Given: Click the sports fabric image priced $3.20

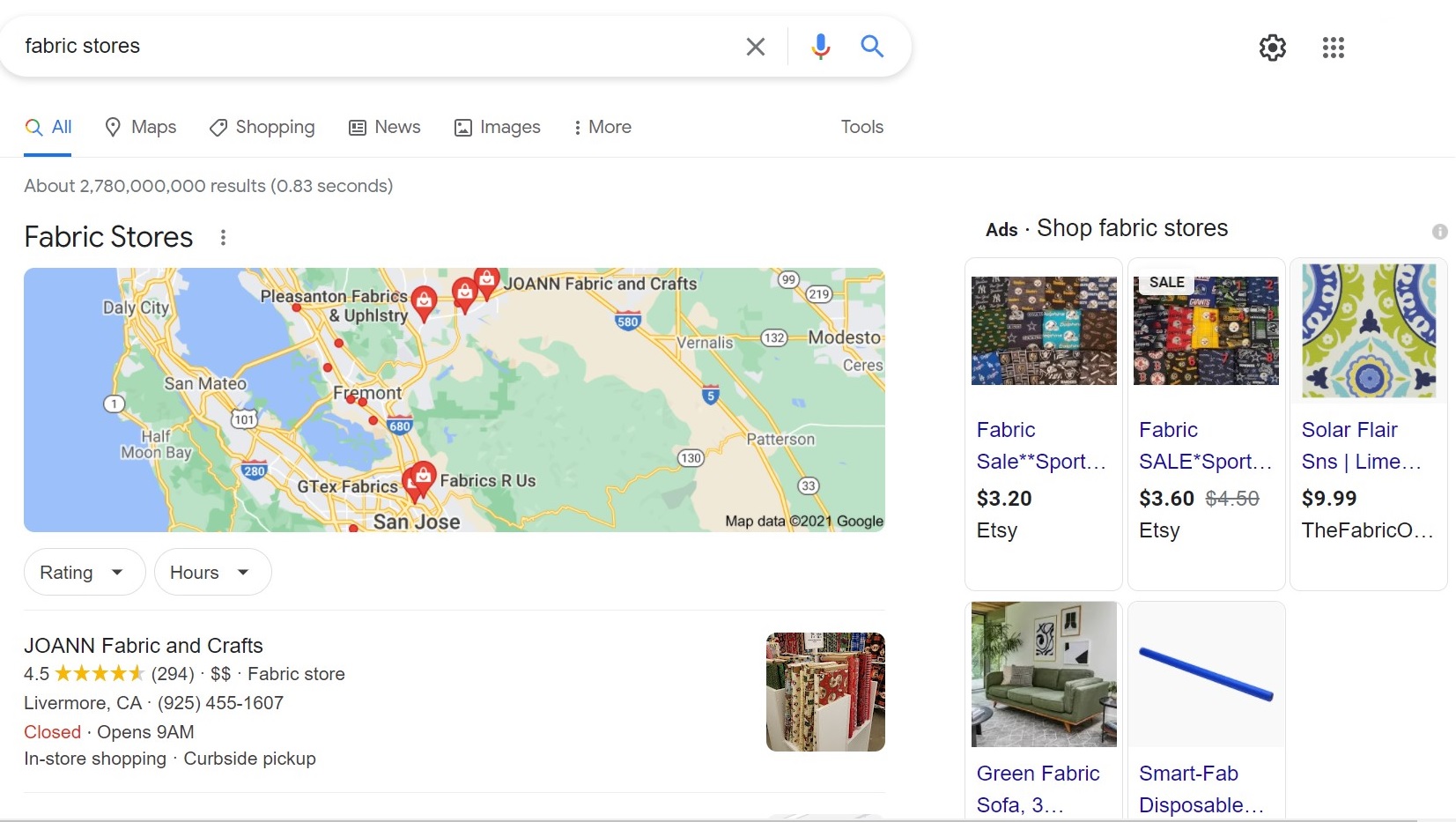Looking at the screenshot, I should tap(1044, 331).
